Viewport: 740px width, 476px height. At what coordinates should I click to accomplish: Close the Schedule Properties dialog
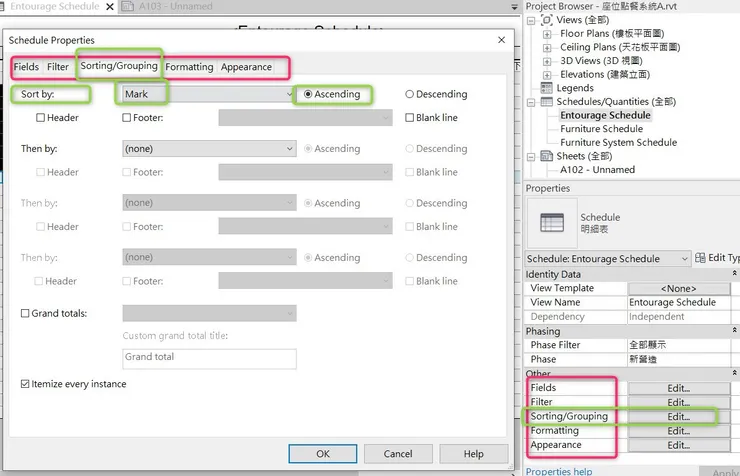(501, 40)
